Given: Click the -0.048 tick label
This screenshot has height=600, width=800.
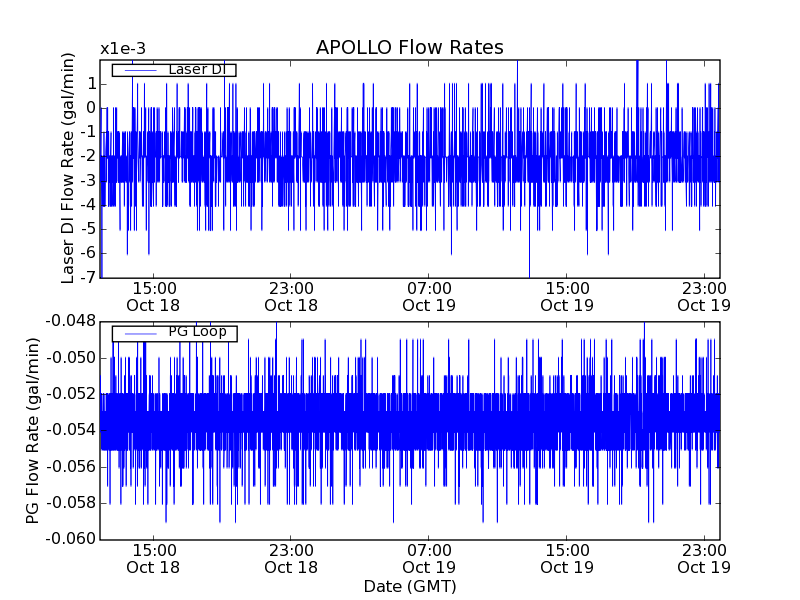Looking at the screenshot, I should pos(71,321).
